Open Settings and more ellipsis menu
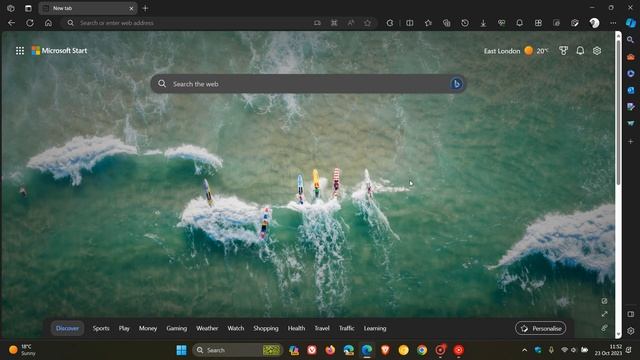 click(x=613, y=23)
